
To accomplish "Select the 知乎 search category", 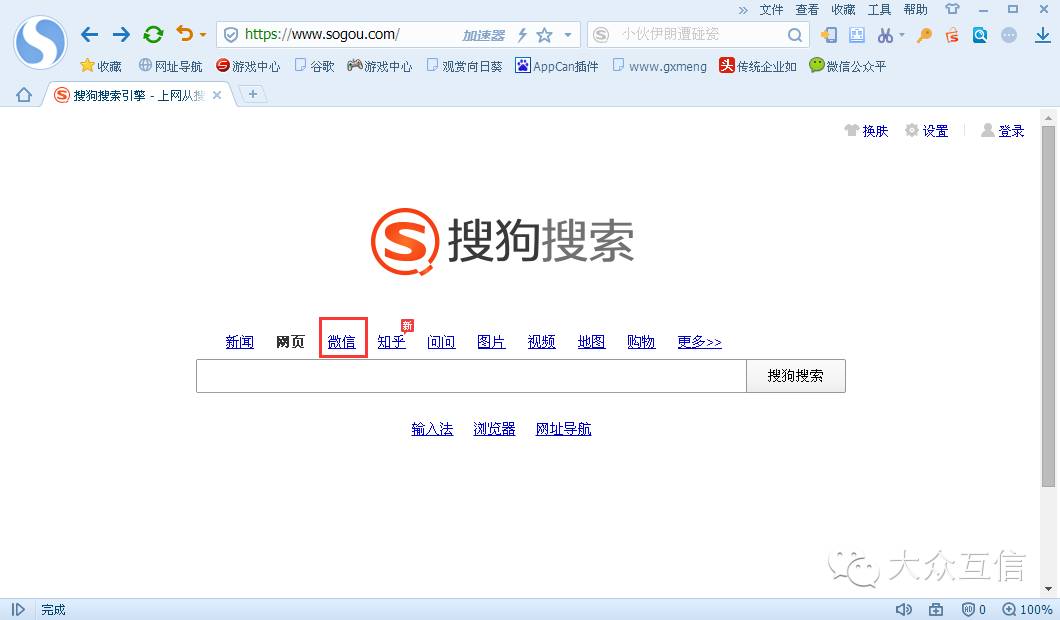I will pos(391,341).
